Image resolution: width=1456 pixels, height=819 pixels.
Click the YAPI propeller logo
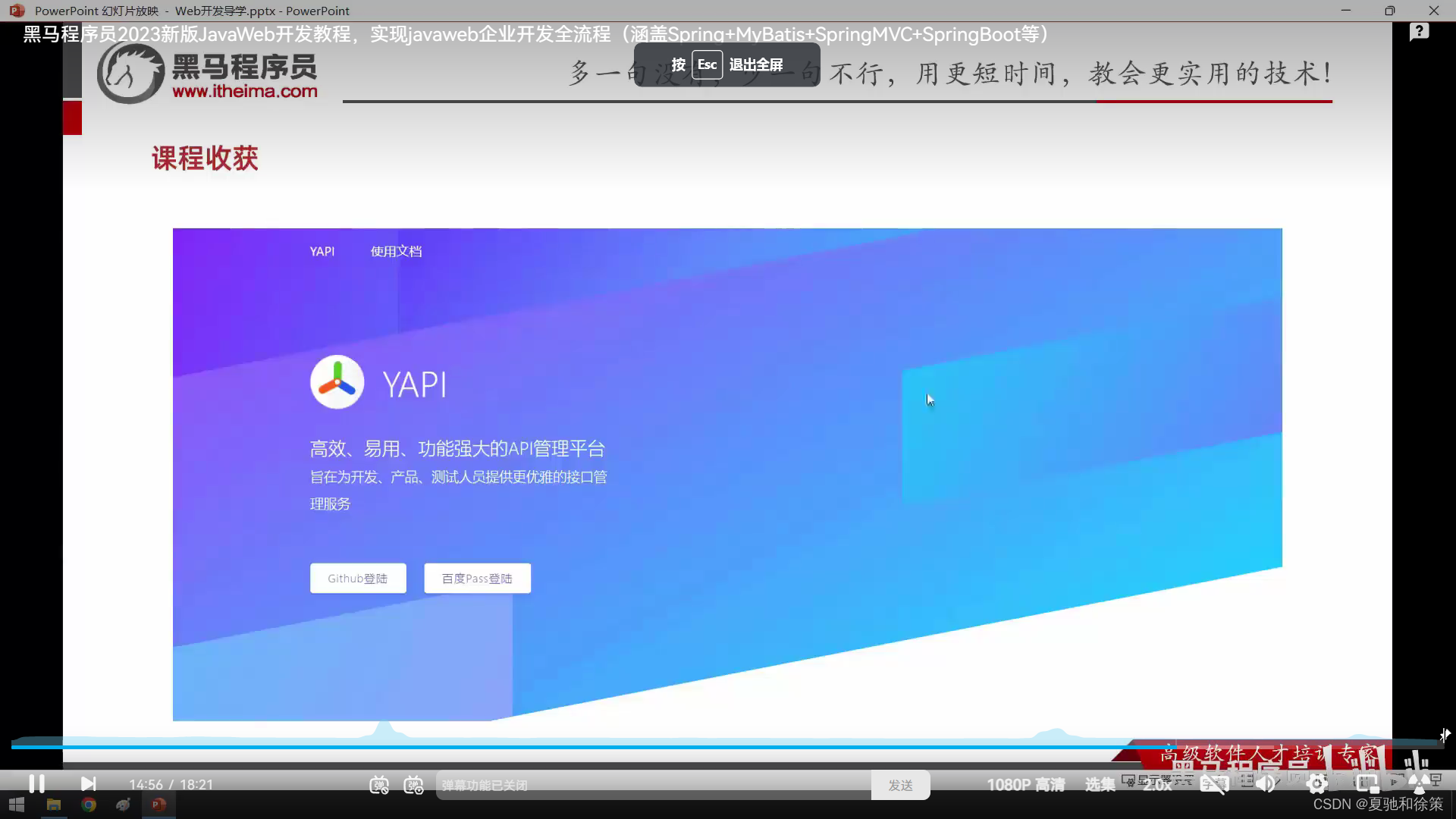[337, 382]
